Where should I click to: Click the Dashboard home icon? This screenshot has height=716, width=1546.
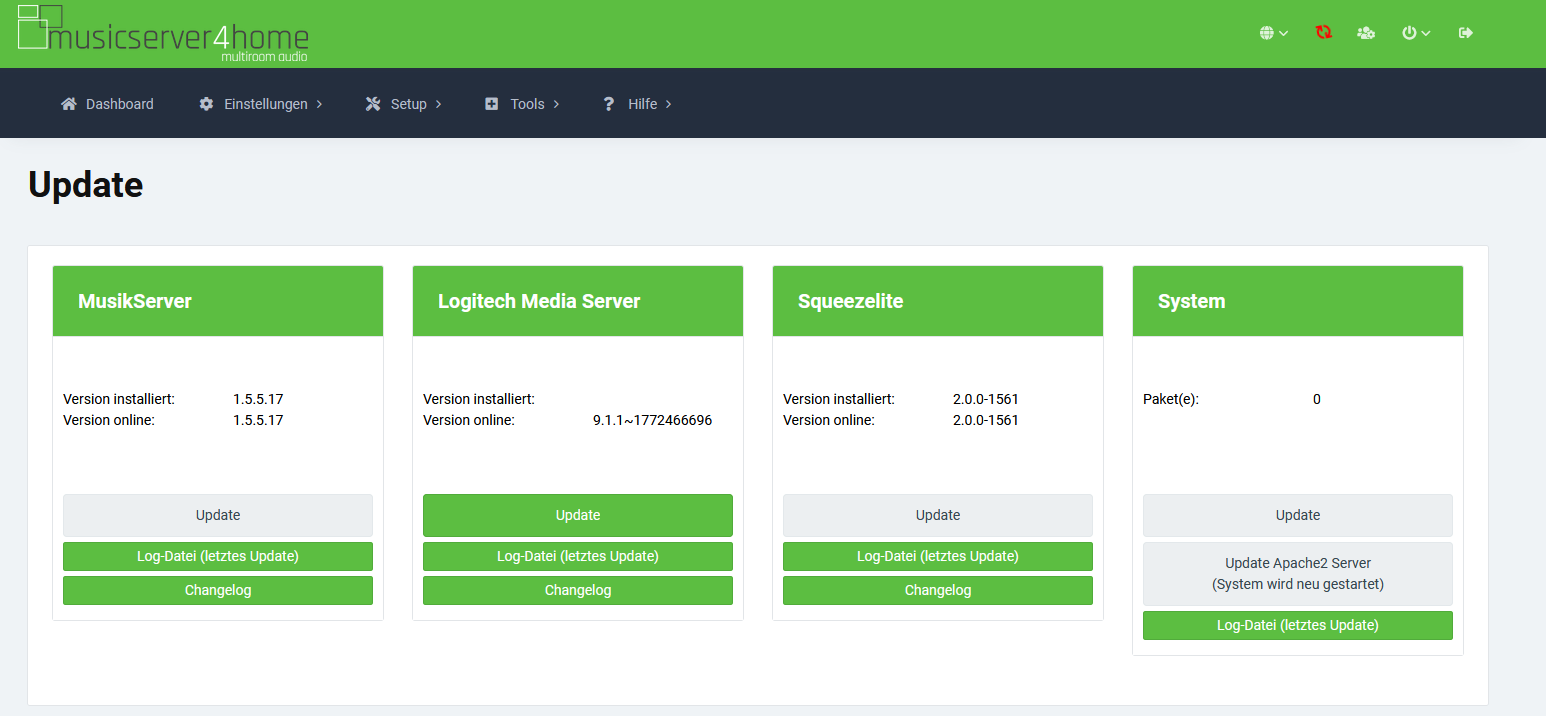[69, 104]
